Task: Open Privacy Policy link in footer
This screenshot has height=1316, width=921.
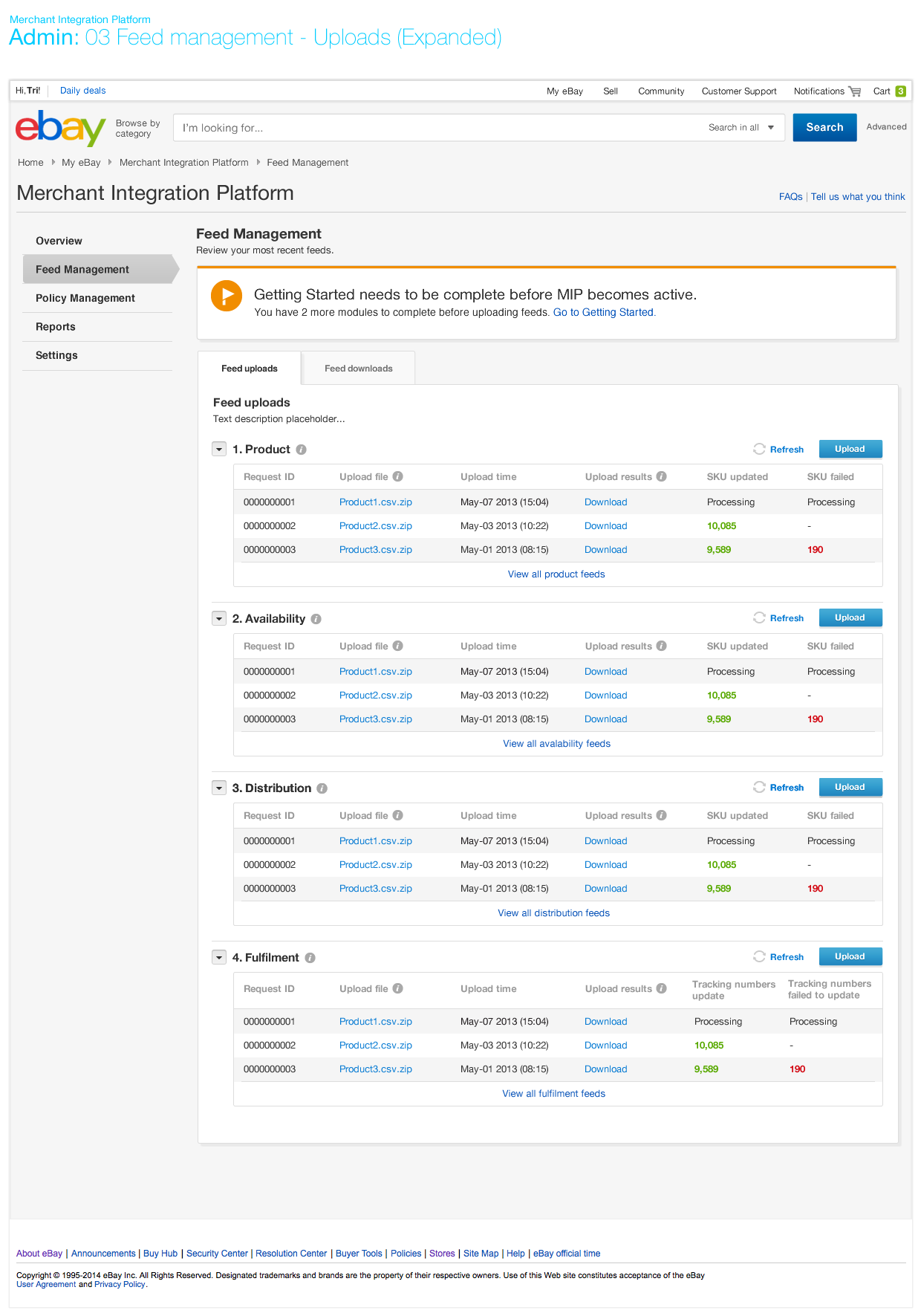Action: point(120,1284)
